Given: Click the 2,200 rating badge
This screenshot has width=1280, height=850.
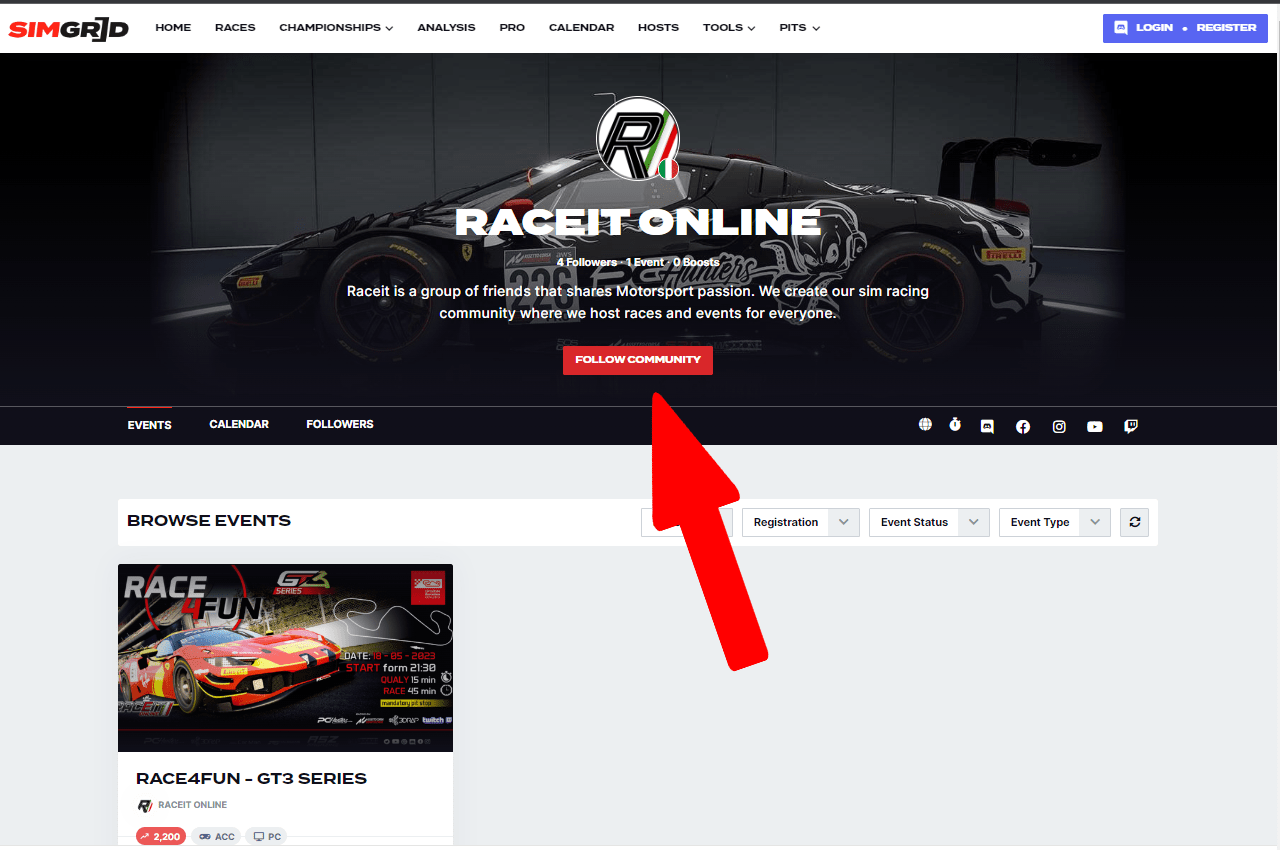Looking at the screenshot, I should 161,837.
